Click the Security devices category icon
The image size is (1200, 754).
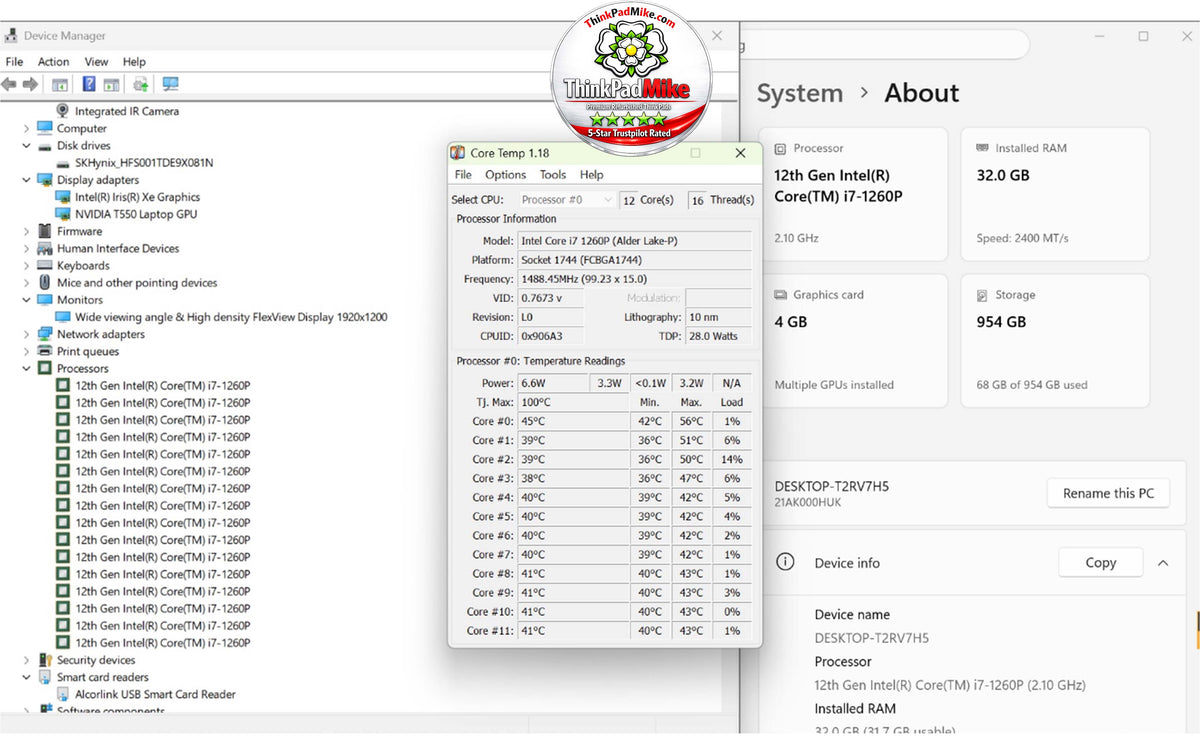(45, 660)
